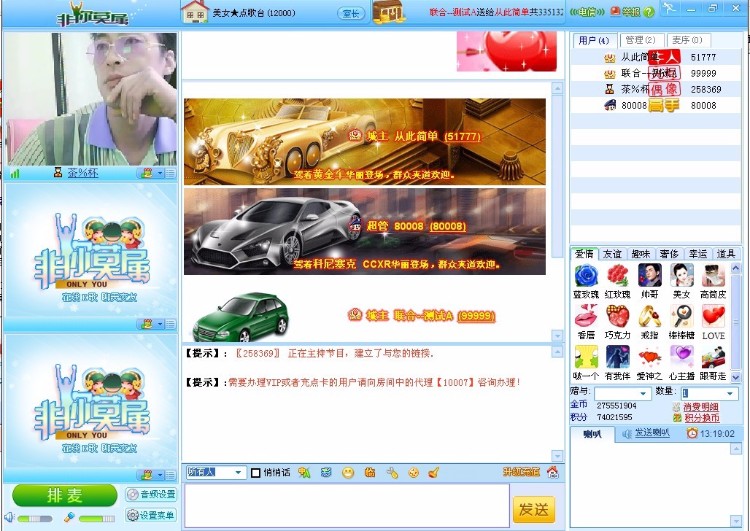Open the 友谊 gift tab
The height and width of the screenshot is (531, 750).
pos(612,254)
